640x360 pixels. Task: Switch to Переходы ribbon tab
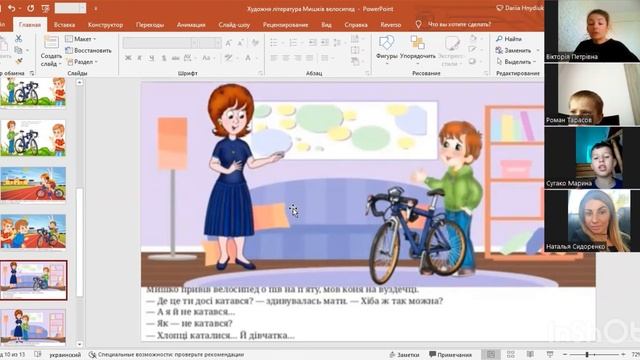point(150,24)
